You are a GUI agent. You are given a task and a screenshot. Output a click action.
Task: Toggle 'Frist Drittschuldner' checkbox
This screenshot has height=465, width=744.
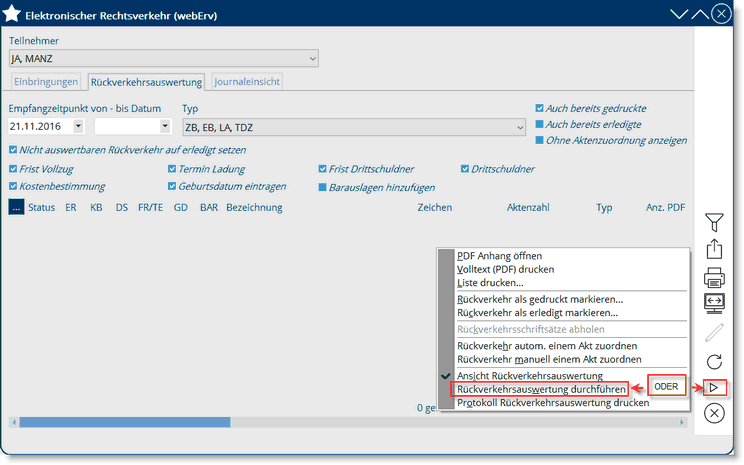tap(322, 169)
